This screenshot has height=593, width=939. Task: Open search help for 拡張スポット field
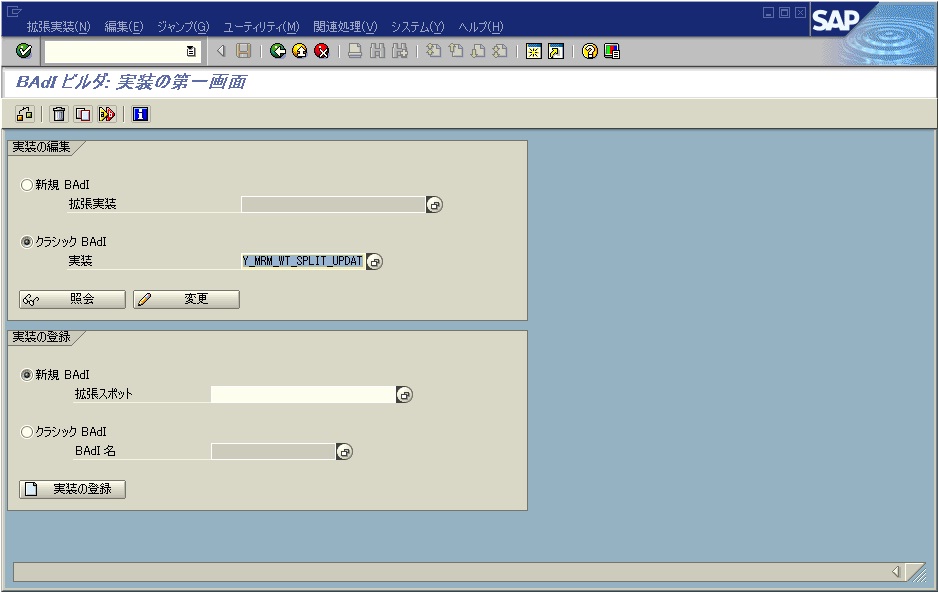(x=405, y=394)
